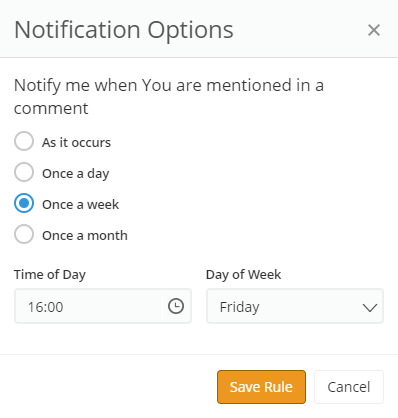Click the Once a month label text
398x418 pixels.
click(85, 235)
